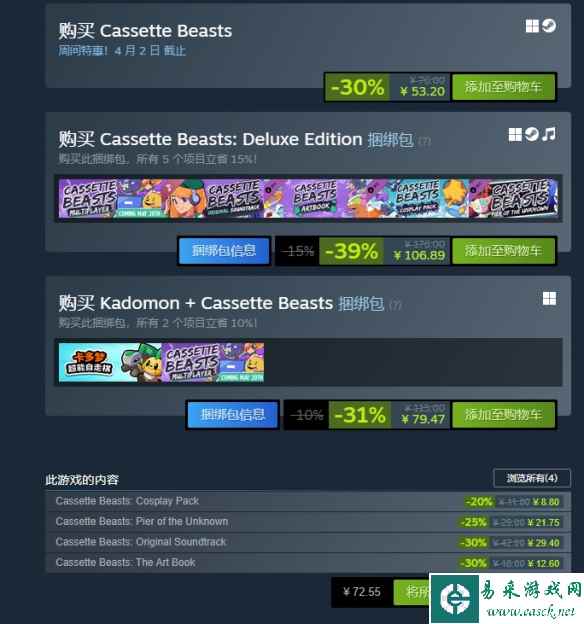This screenshot has height=624, width=584.
Task: Add Cassette Beasts at ¥53.20 to cart
Action: tap(503, 87)
